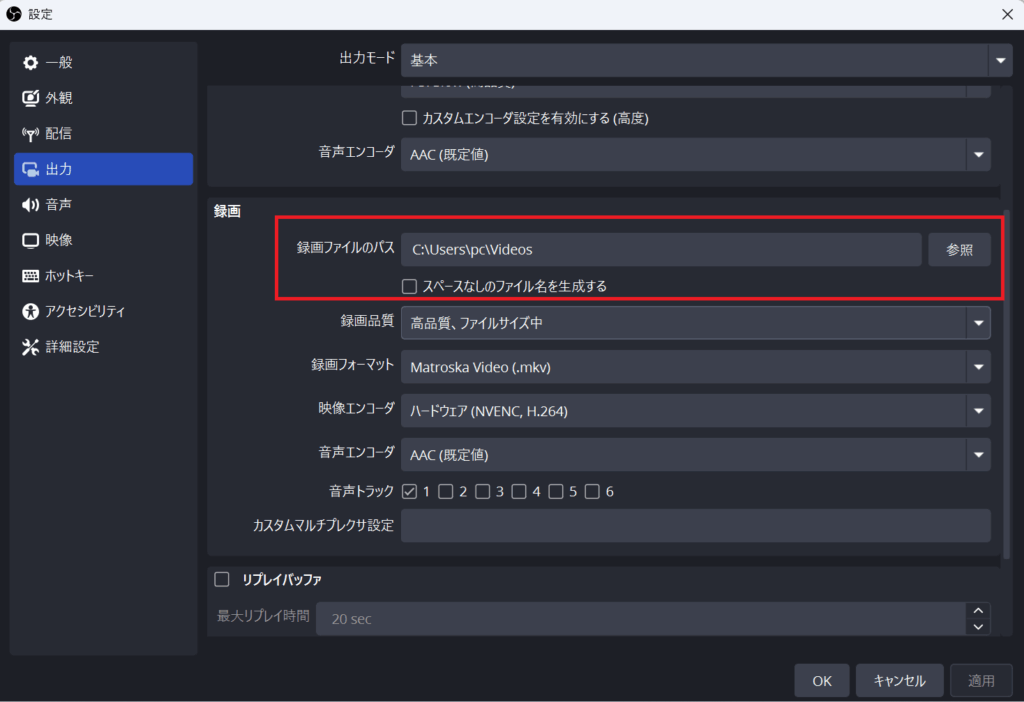Open ホットキー keyboard icon

[x=30, y=276]
